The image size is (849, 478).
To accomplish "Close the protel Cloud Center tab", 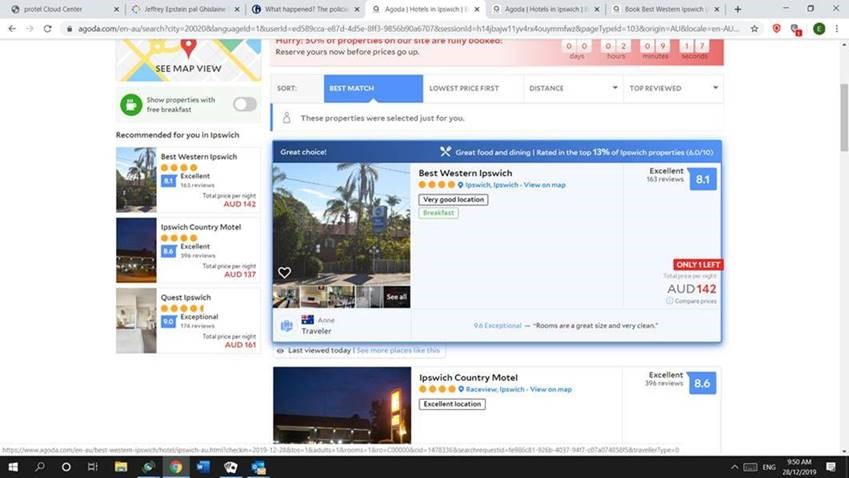I will pyautogui.click(x=116, y=9).
